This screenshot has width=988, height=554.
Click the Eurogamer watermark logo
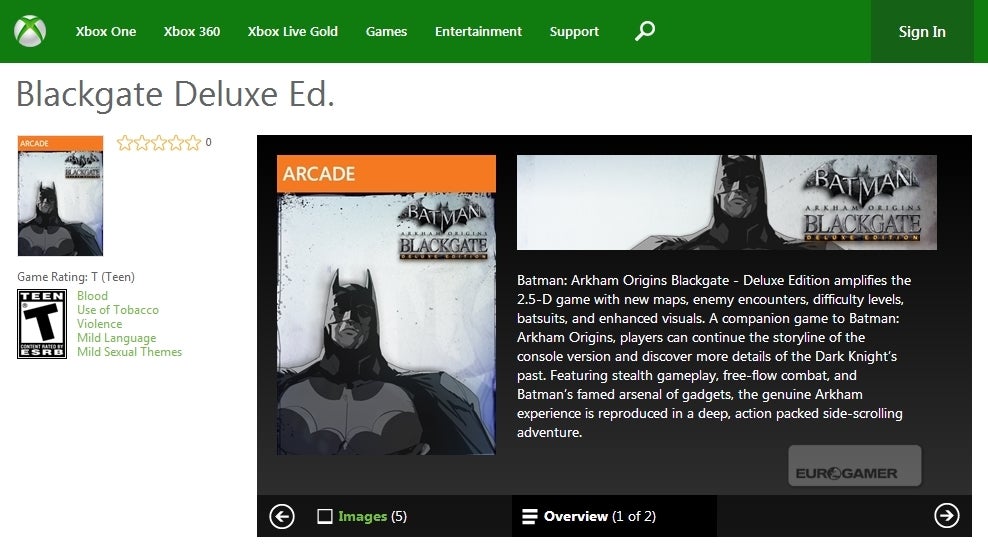853,467
